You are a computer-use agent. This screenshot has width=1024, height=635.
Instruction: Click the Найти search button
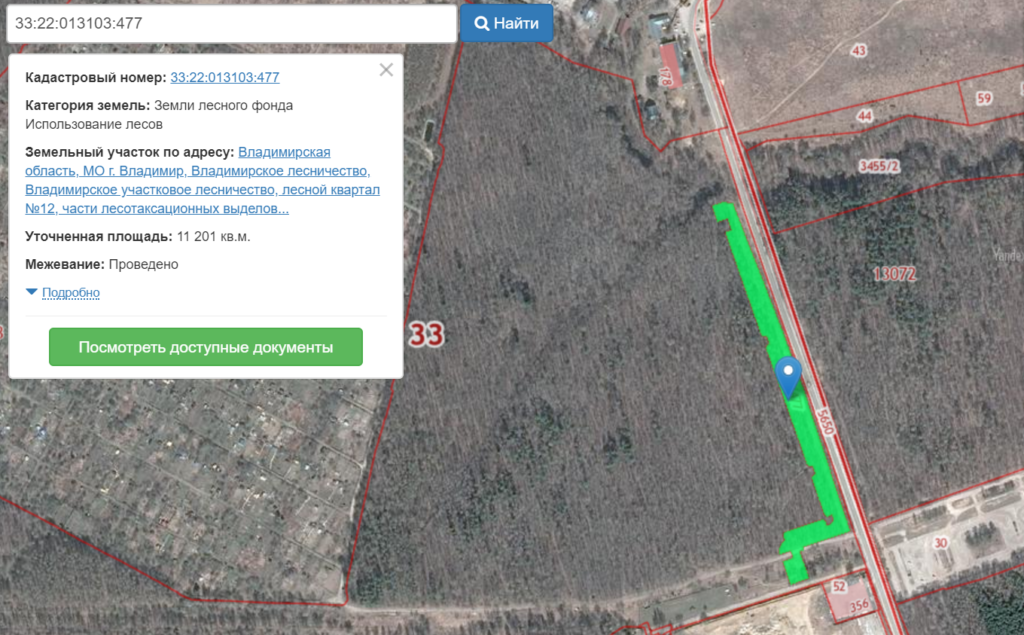click(x=506, y=23)
